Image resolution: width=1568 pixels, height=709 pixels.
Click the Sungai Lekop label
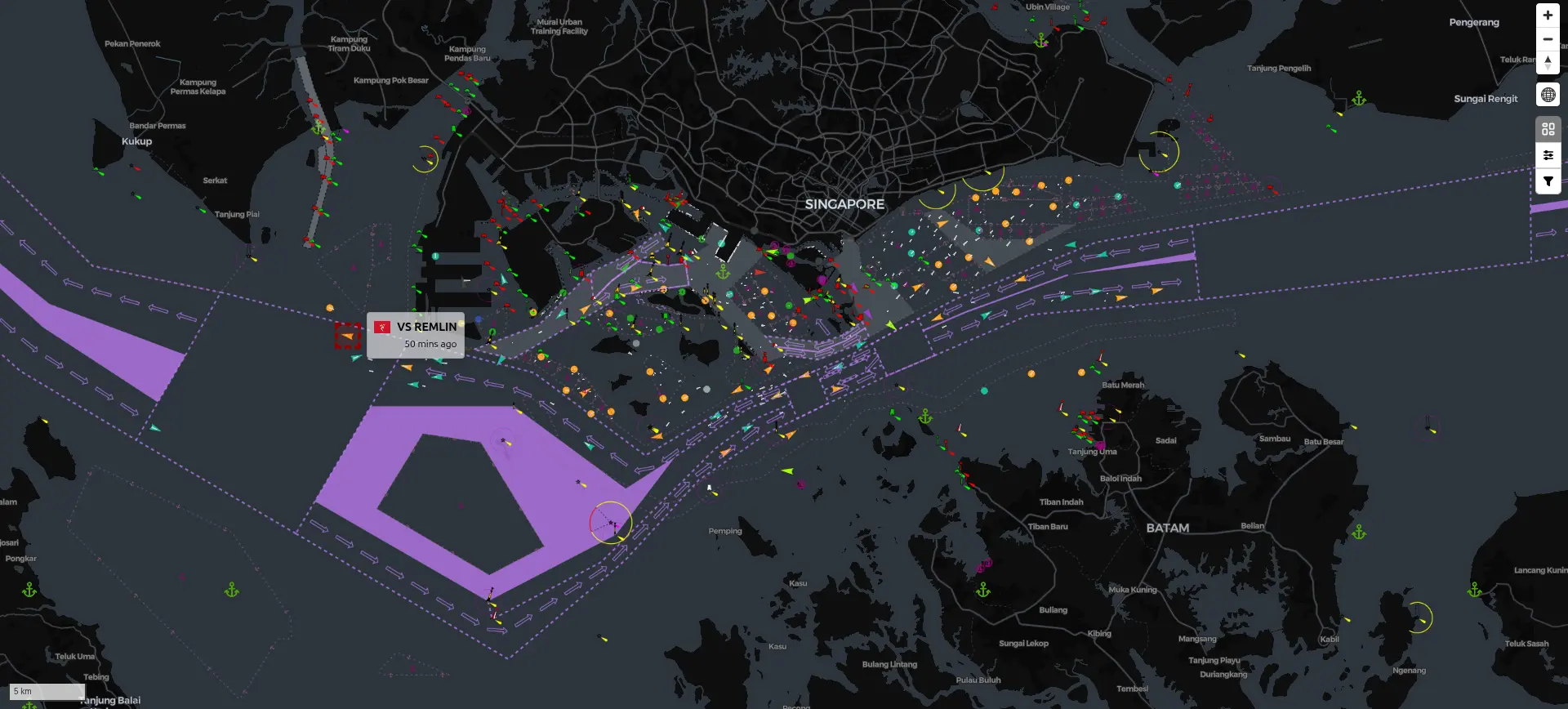(1023, 644)
